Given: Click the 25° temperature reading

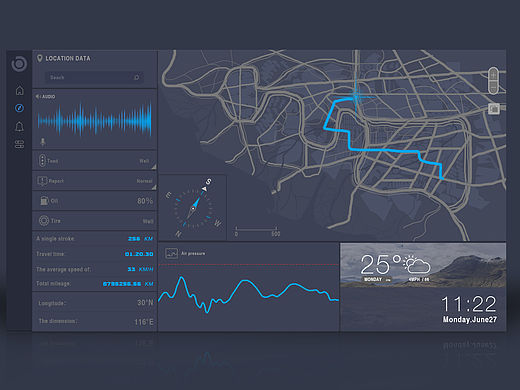Looking at the screenshot, I should coord(381,264).
